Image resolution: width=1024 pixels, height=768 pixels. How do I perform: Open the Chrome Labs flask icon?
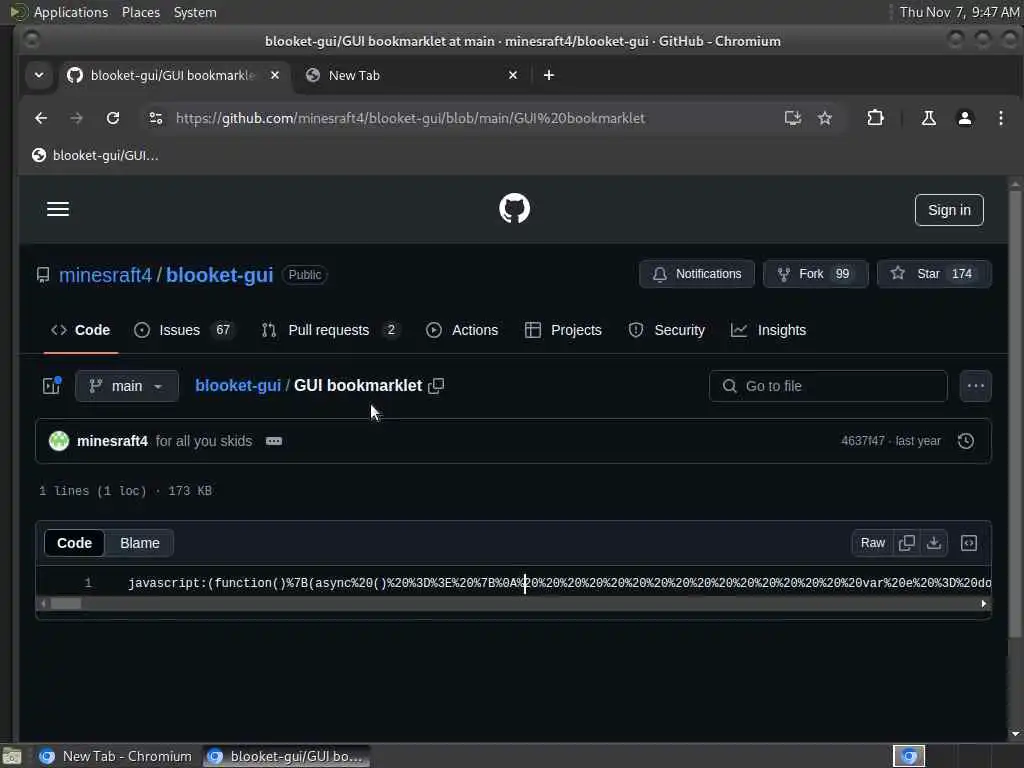point(928,118)
